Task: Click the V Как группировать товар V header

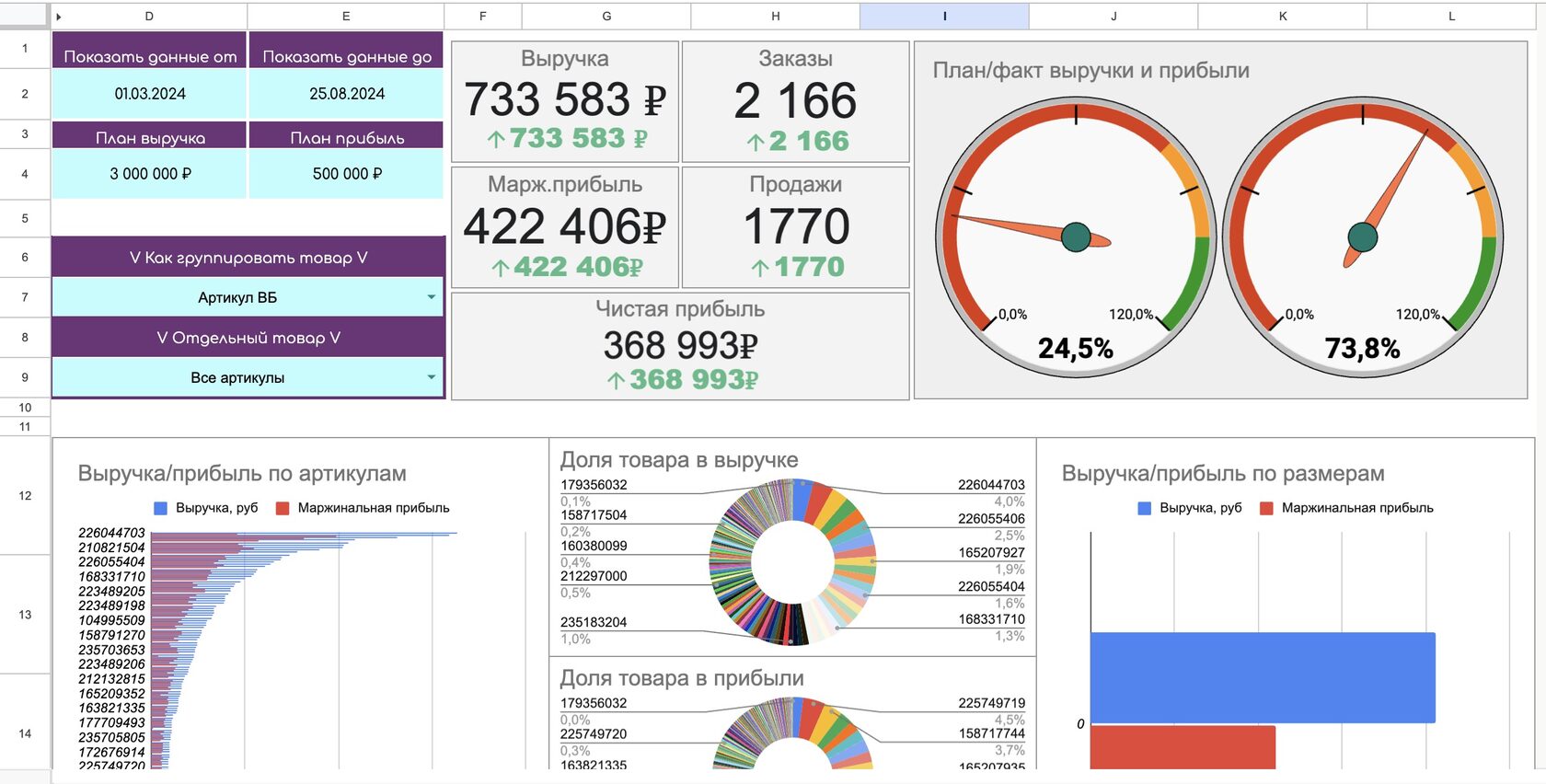Action: [x=248, y=258]
